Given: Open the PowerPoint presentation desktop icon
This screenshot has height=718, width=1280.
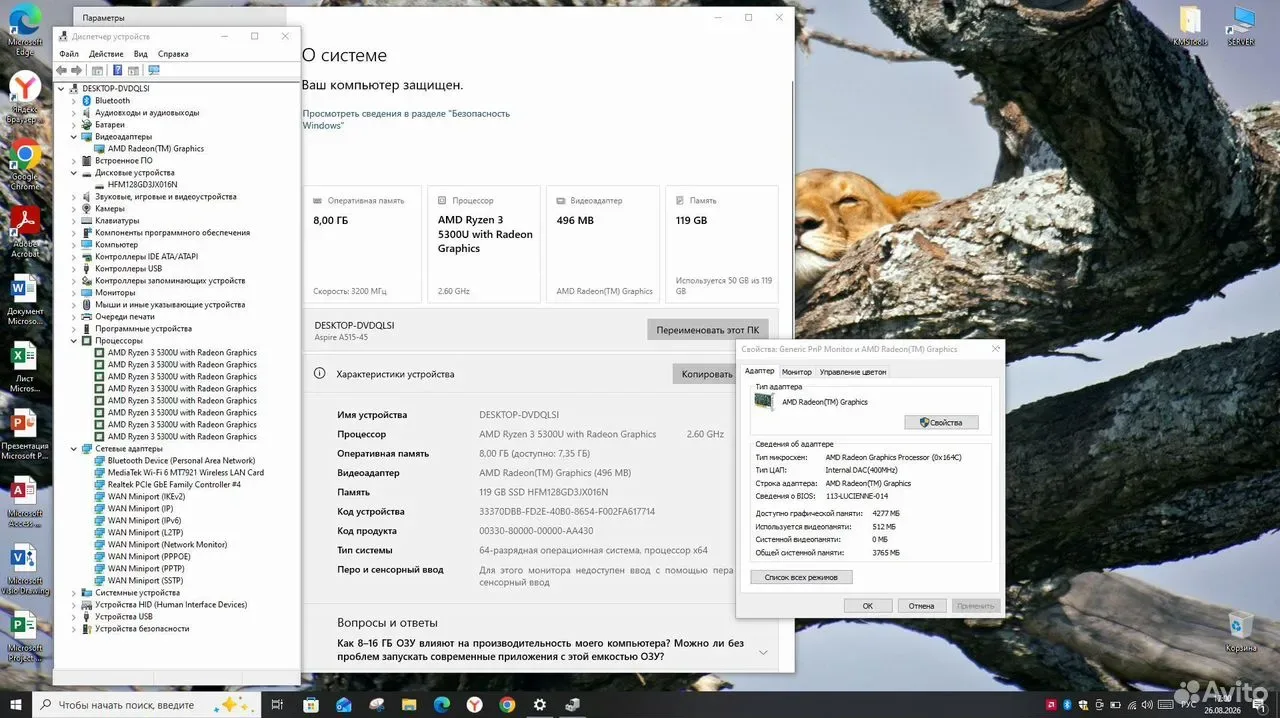Looking at the screenshot, I should (x=25, y=433).
